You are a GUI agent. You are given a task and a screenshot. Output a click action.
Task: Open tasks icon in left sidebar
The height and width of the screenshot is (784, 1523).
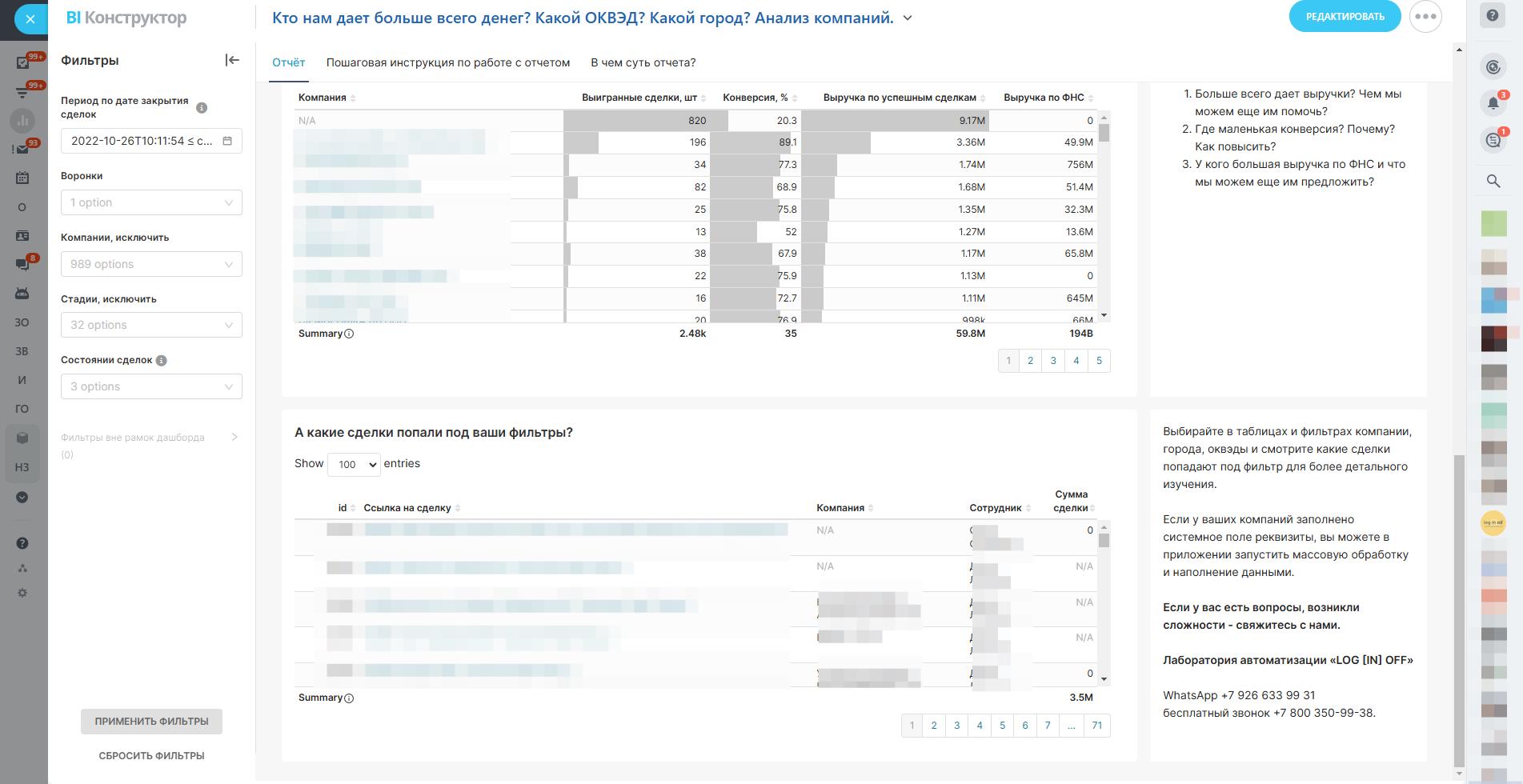pyautogui.click(x=22, y=62)
